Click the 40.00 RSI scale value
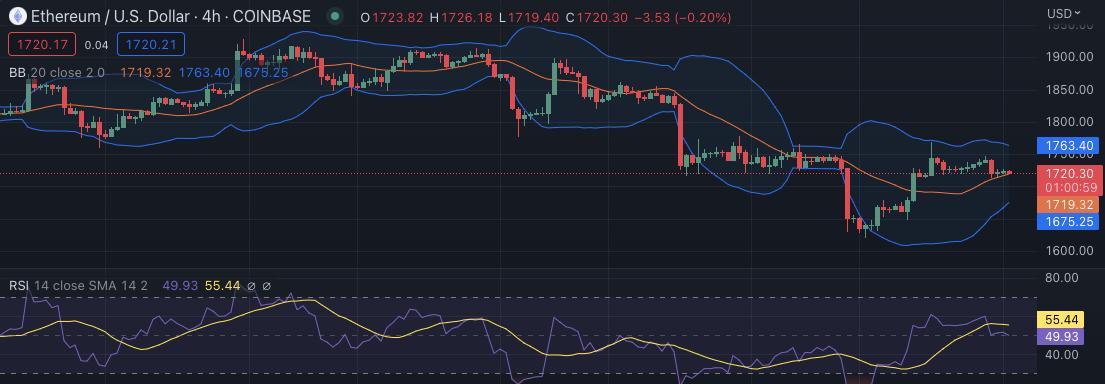The height and width of the screenshot is (384, 1105). (x=1063, y=354)
